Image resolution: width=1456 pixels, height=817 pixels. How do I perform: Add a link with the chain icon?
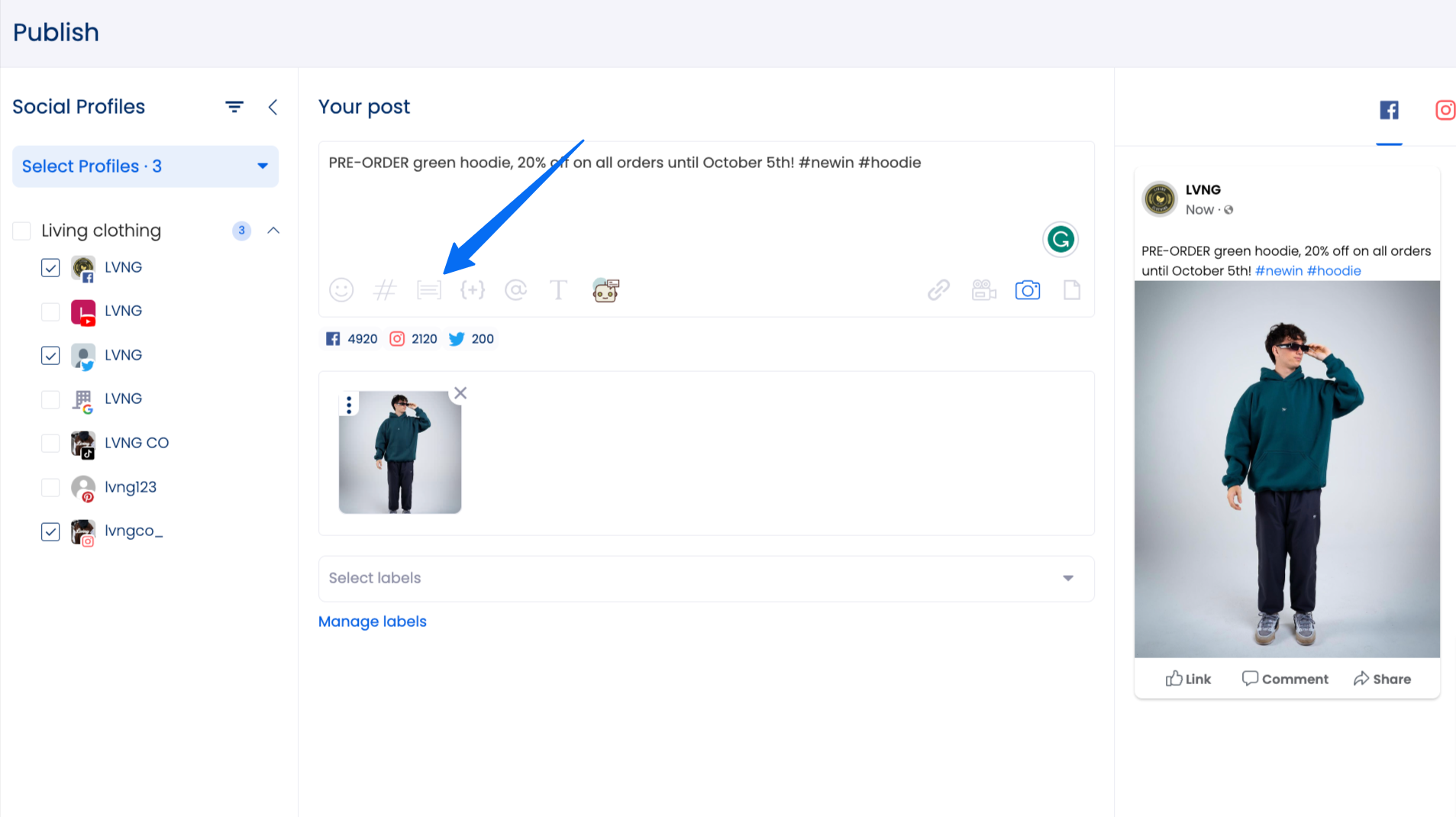[938, 290]
